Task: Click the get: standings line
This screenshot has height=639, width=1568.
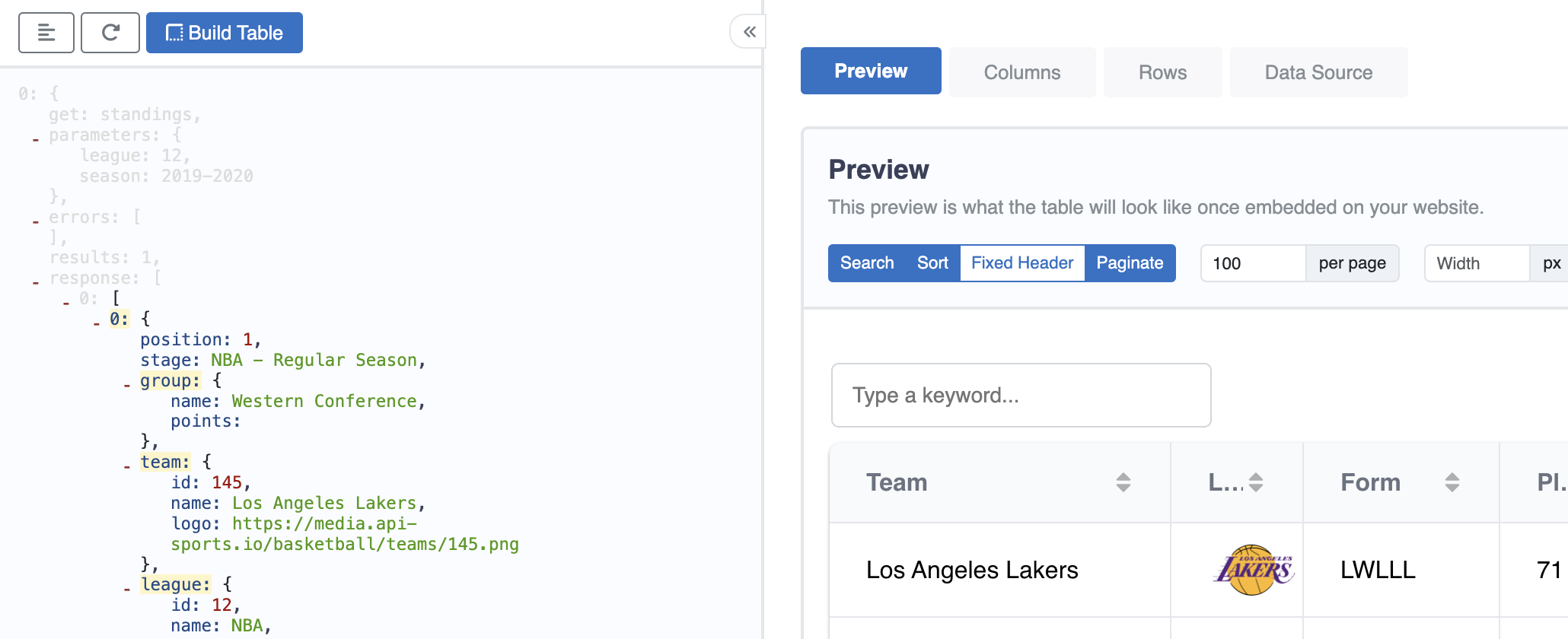Action: (x=125, y=114)
